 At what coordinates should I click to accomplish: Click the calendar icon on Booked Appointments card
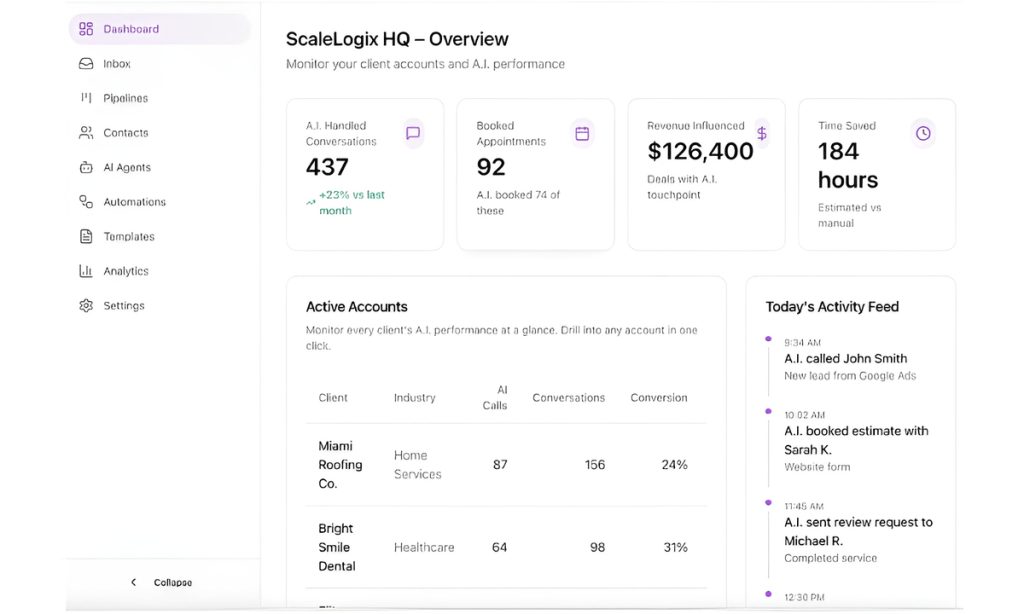coord(582,133)
